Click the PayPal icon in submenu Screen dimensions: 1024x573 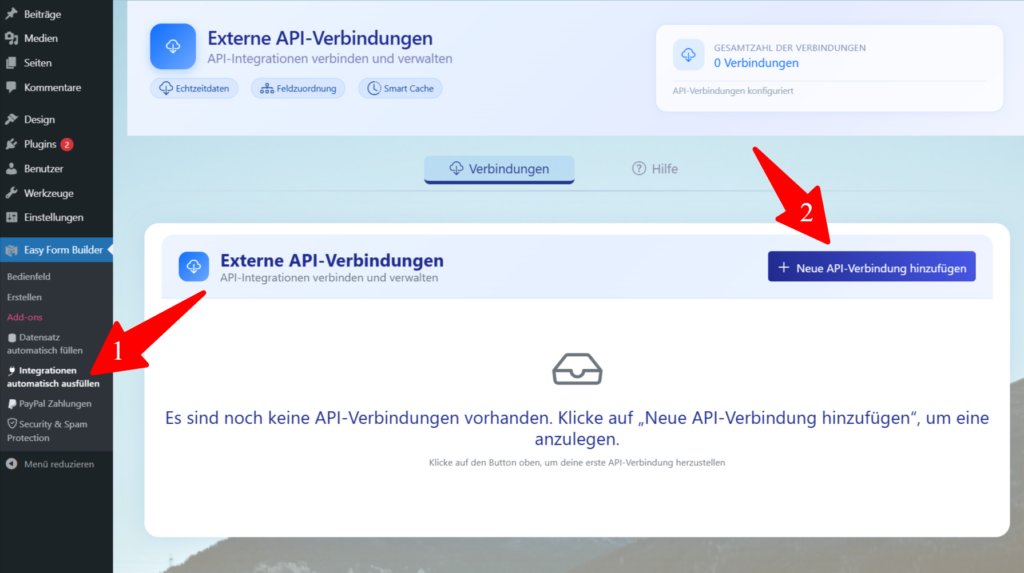click(12, 404)
